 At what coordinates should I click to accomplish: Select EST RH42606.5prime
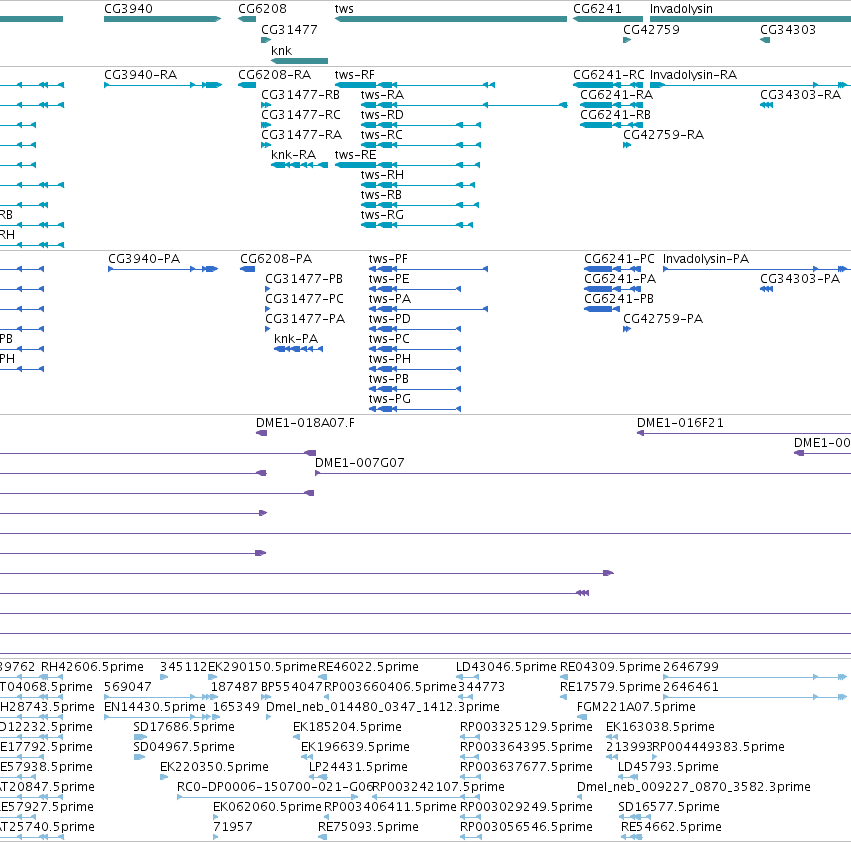click(92, 667)
